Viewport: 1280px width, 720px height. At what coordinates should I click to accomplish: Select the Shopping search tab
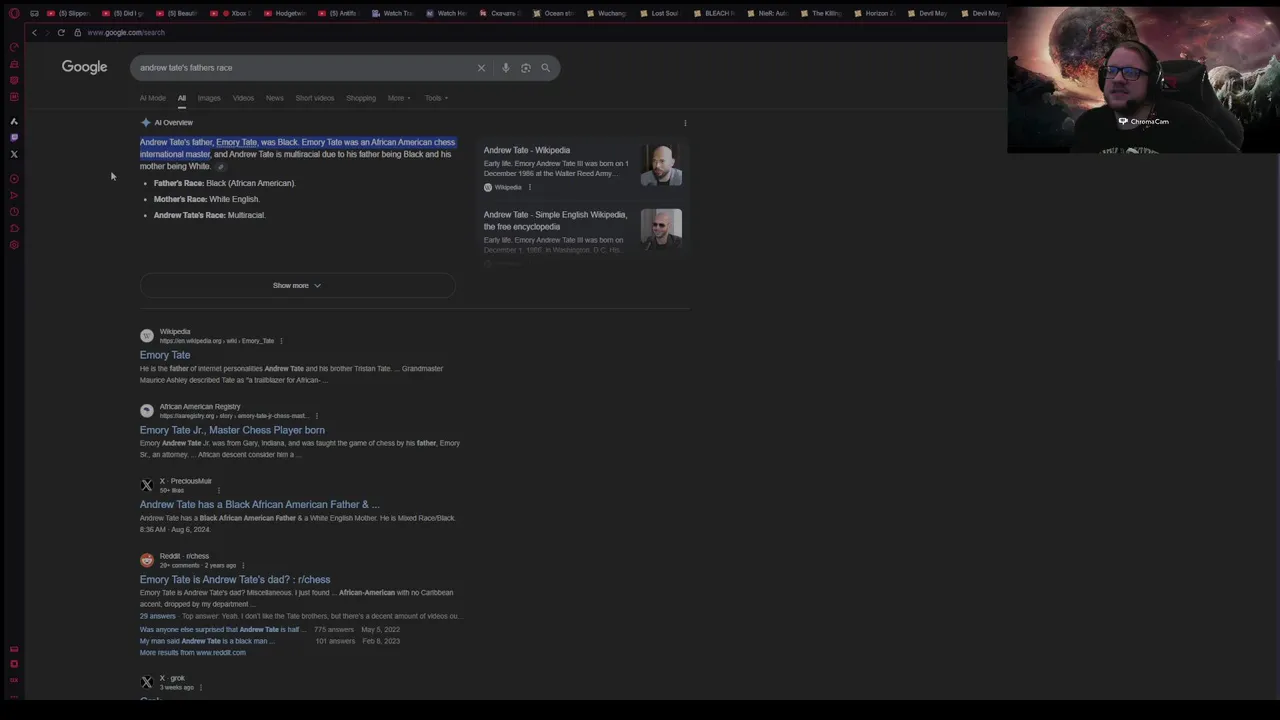tap(361, 98)
